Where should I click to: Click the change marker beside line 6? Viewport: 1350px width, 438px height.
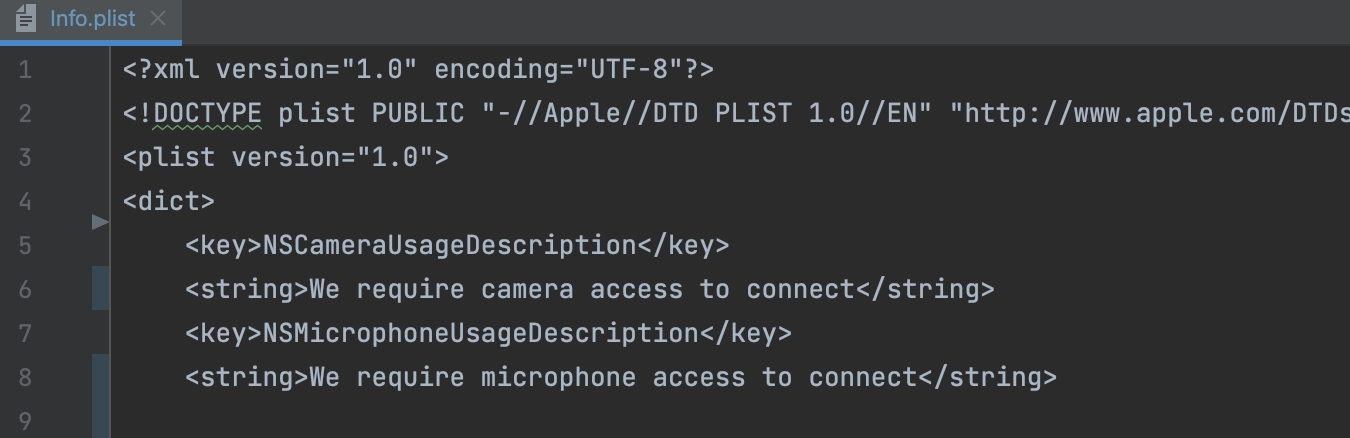point(101,289)
